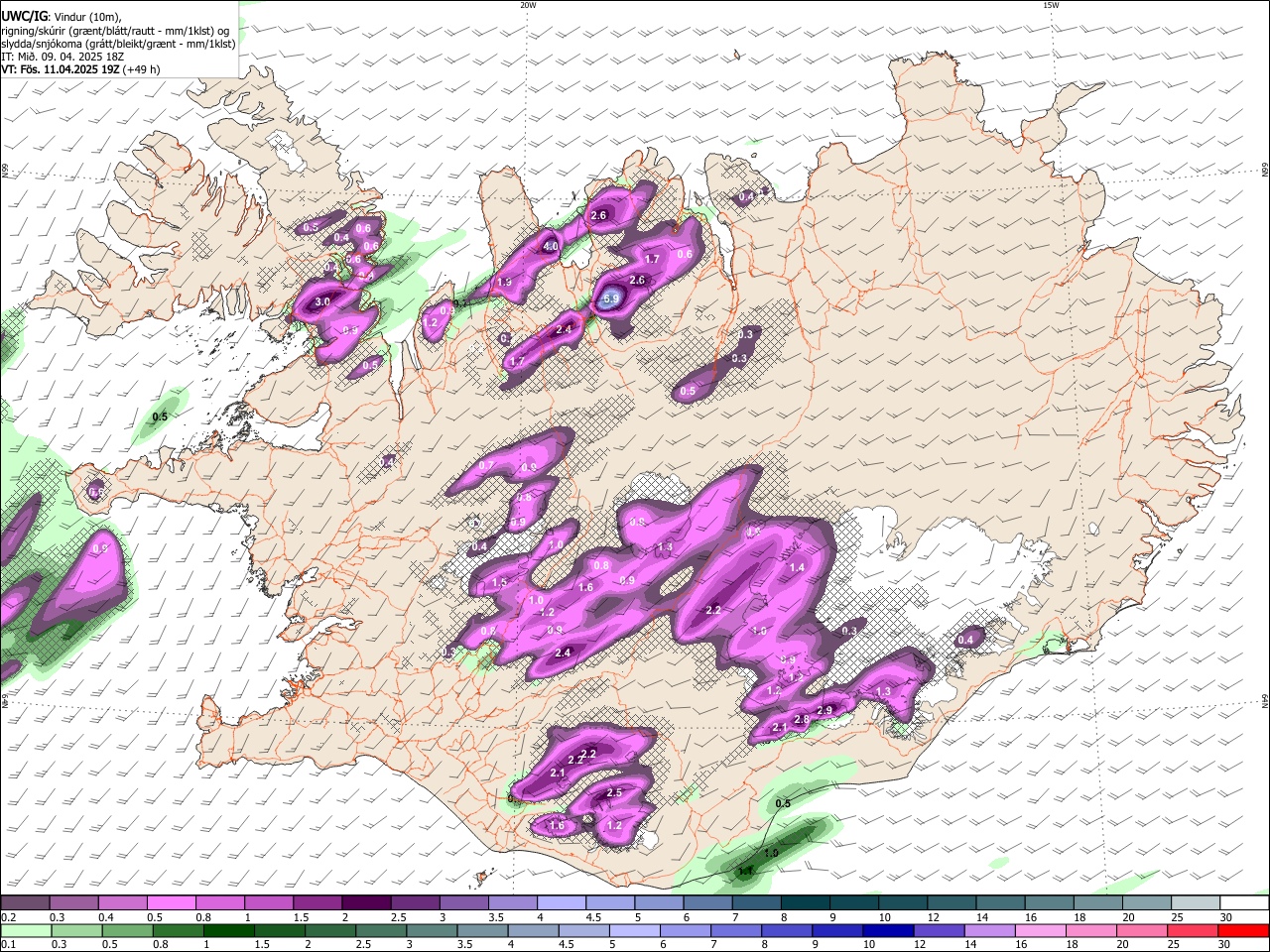Click the 'slydda/snjókoma' legend description line
The width and height of the screenshot is (1270, 952).
[118, 44]
